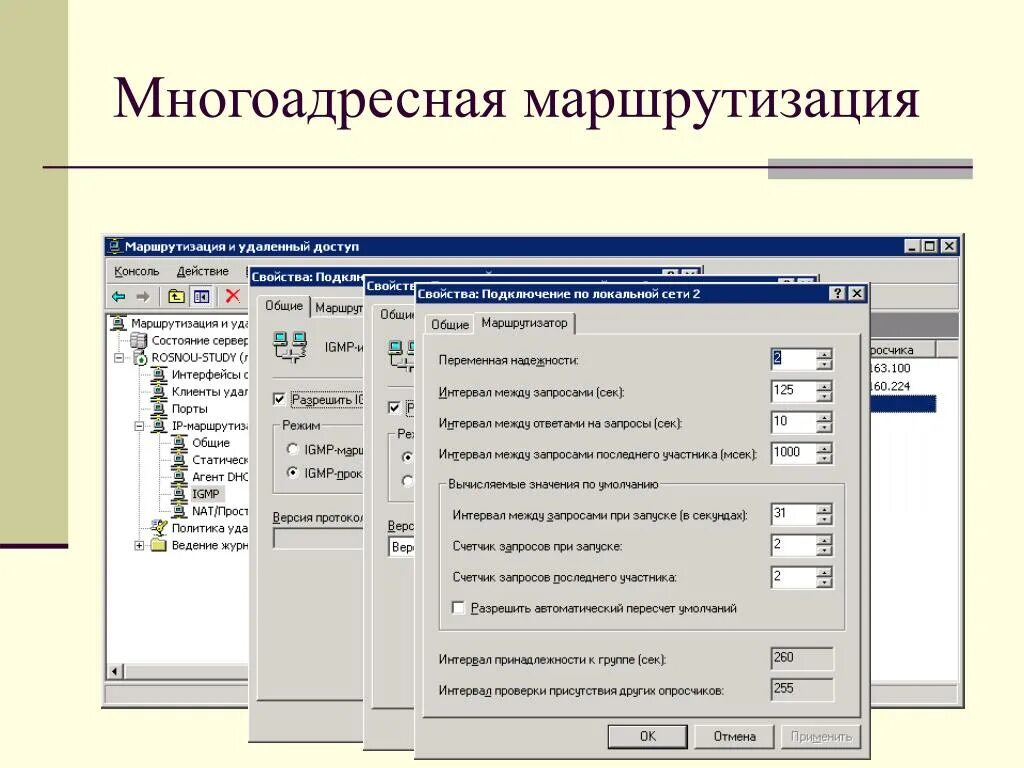The width and height of the screenshot is (1024, 768).
Task: Decrease last member interval with down arrow
Action: [824, 458]
